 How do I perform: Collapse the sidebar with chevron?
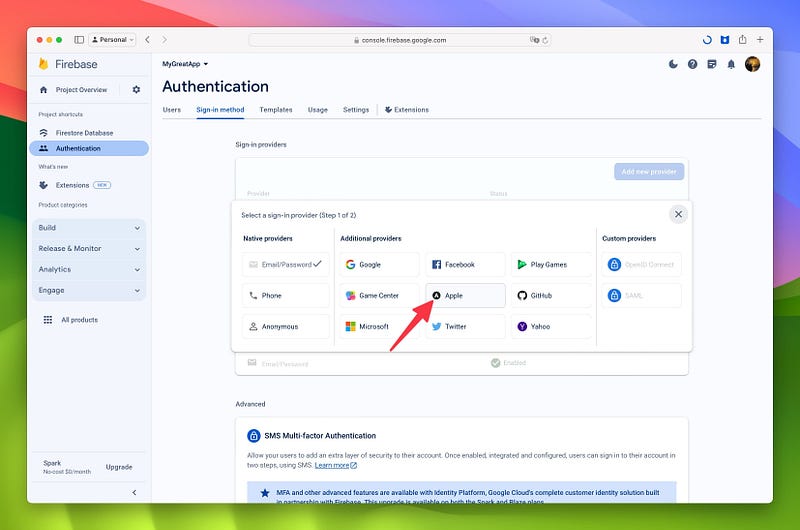coord(134,493)
